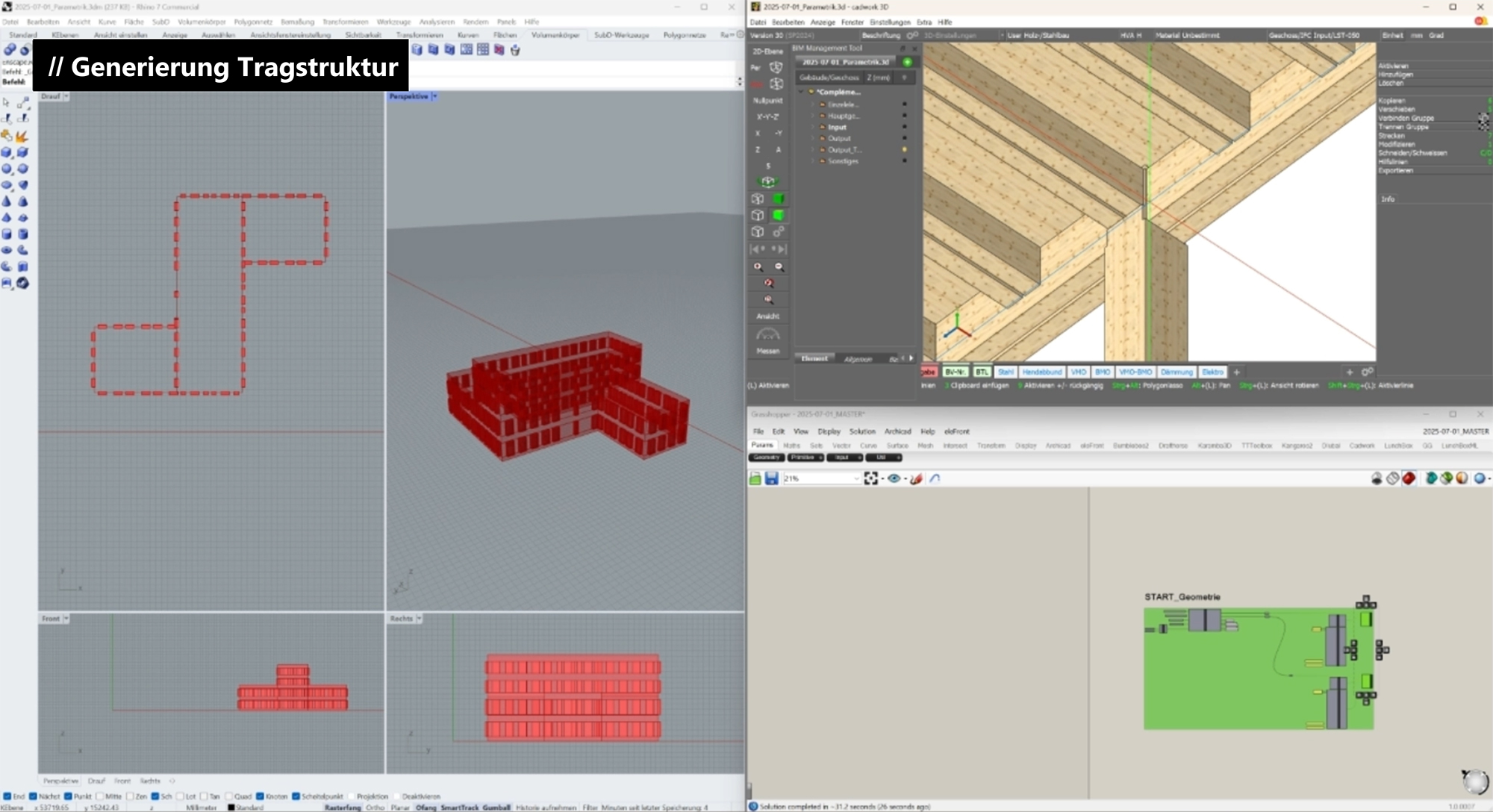
Task: Click the black Standard layer color swatch
Action: click(x=231, y=808)
